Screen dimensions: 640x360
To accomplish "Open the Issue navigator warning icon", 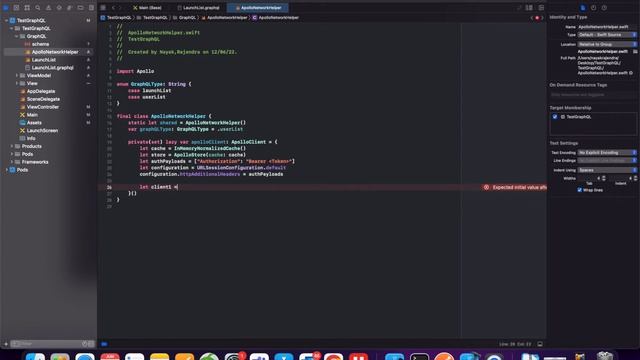I will coord(48,8).
